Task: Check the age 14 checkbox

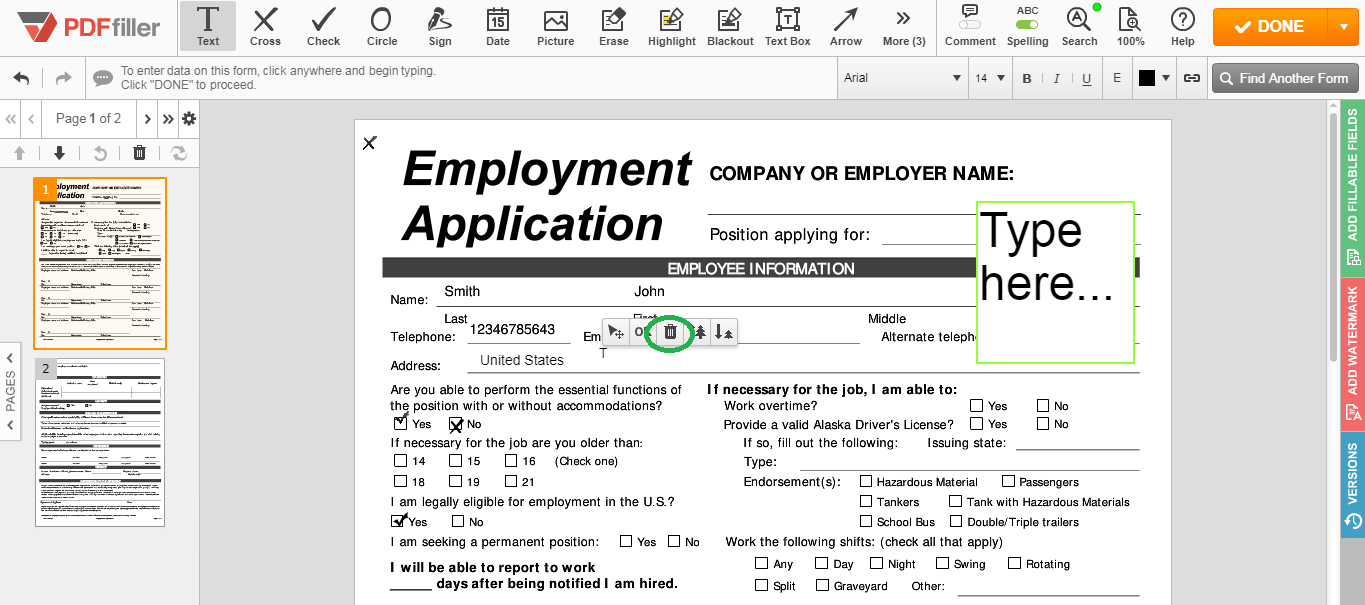Action: (x=401, y=461)
